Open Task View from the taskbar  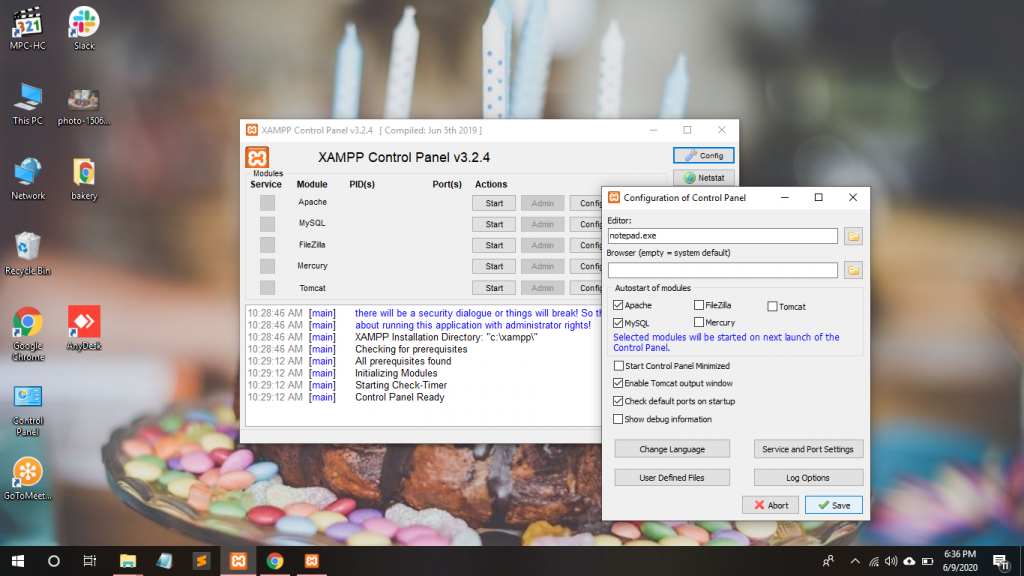click(x=89, y=561)
